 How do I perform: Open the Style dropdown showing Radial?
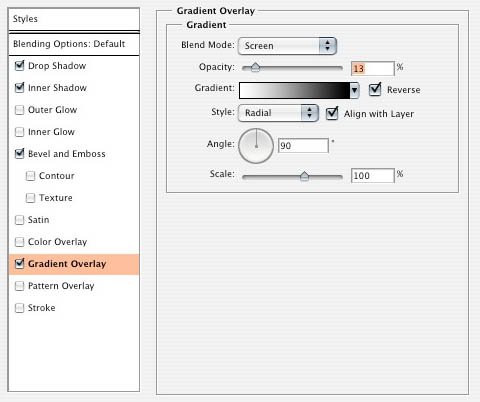278,113
